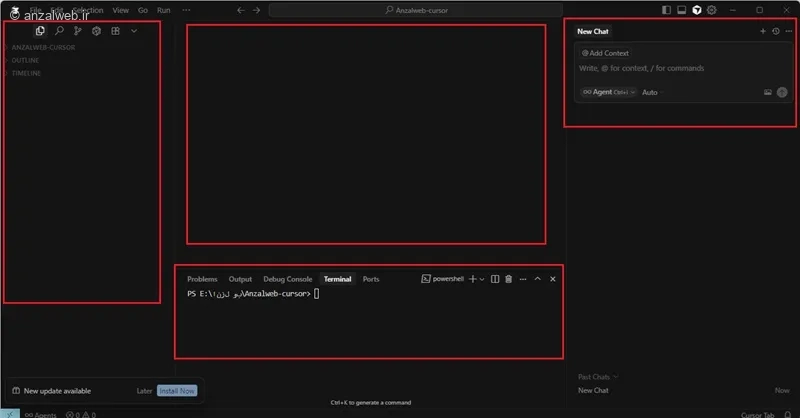This screenshot has height=418, width=800.
Task: Open the Run menu
Action: [x=163, y=10]
